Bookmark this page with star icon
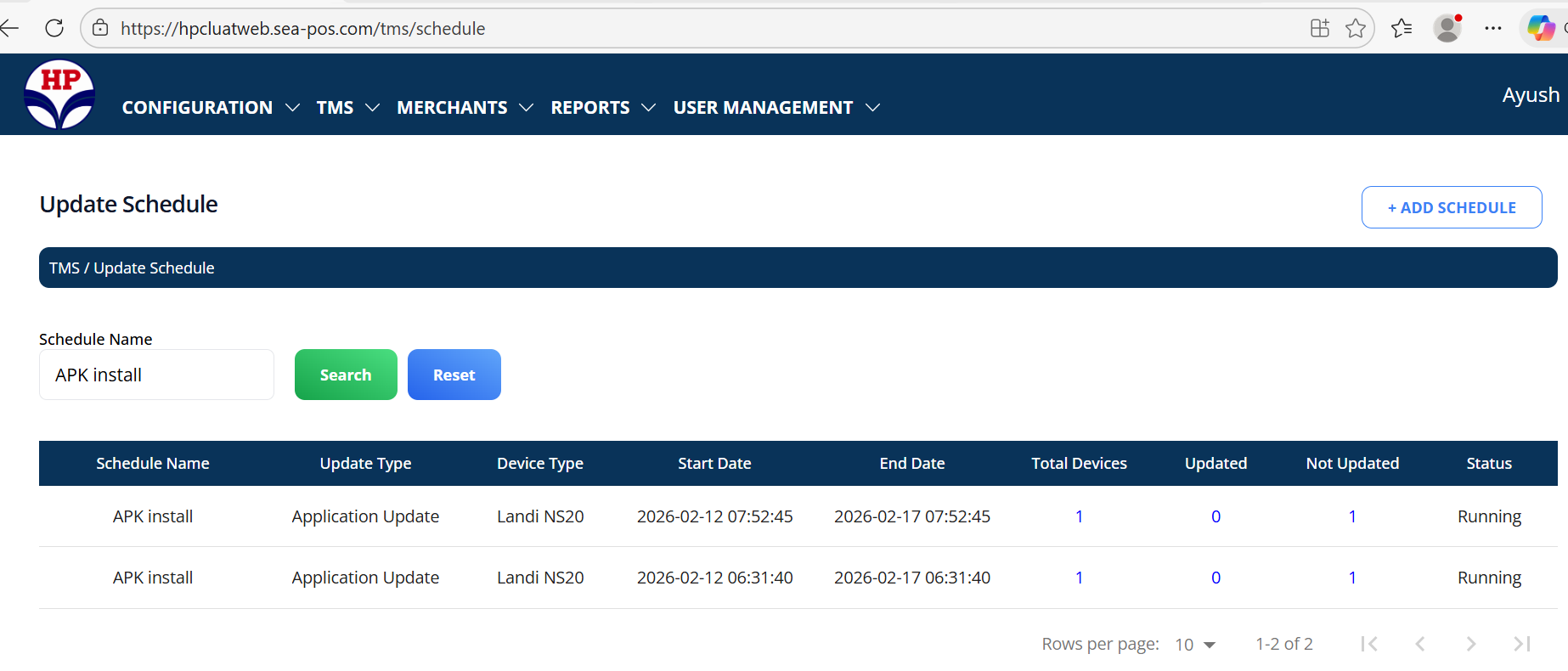The width and height of the screenshot is (1568, 671). click(x=1356, y=28)
